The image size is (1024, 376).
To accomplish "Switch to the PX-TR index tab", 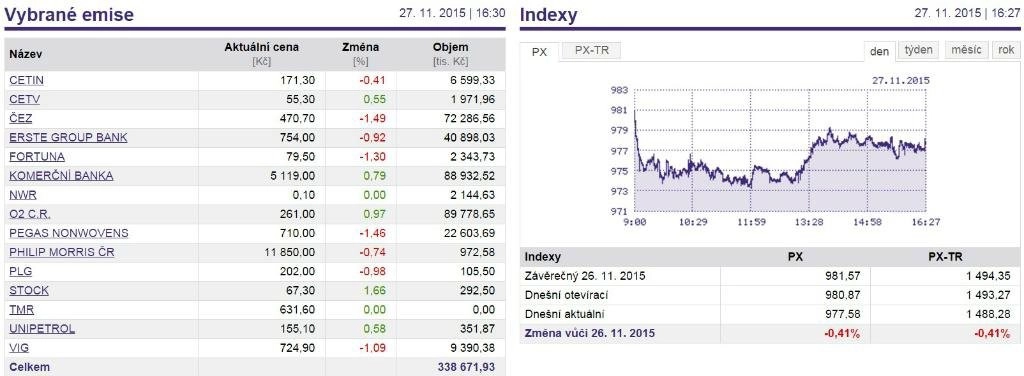I will (x=591, y=51).
